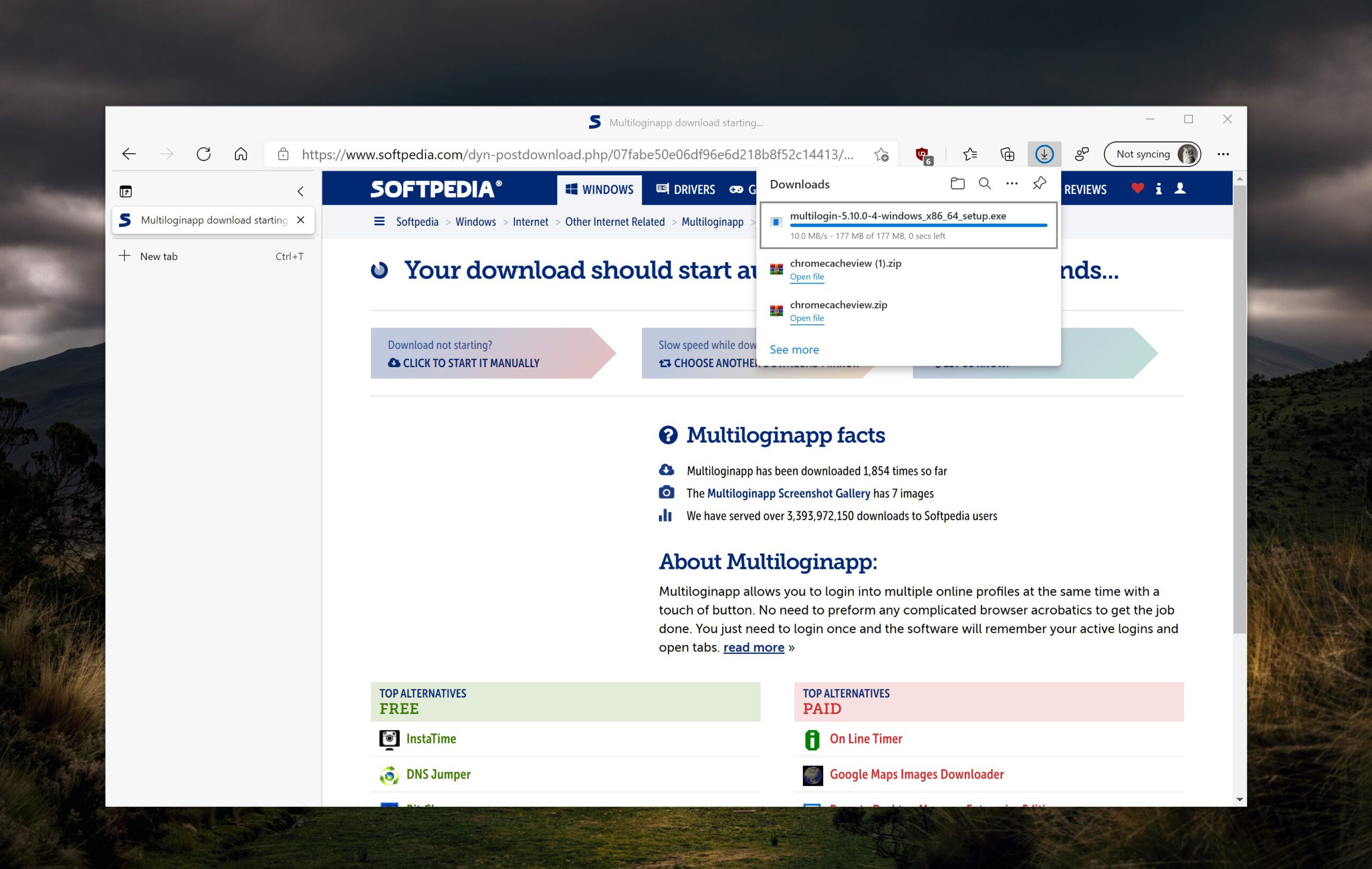The image size is (1372, 869).
Task: Open On Line Timer paid alternative
Action: pyautogui.click(x=866, y=739)
